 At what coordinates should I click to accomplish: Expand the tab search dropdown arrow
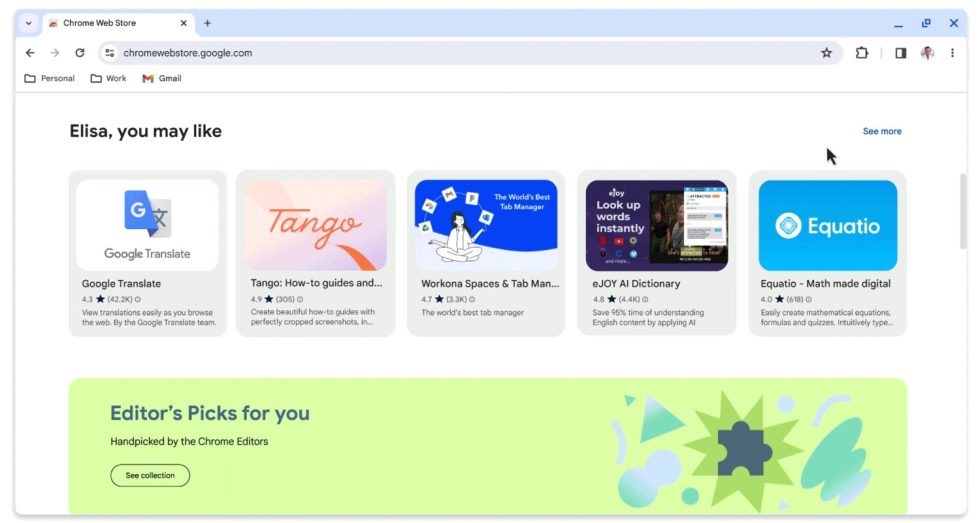pos(28,23)
